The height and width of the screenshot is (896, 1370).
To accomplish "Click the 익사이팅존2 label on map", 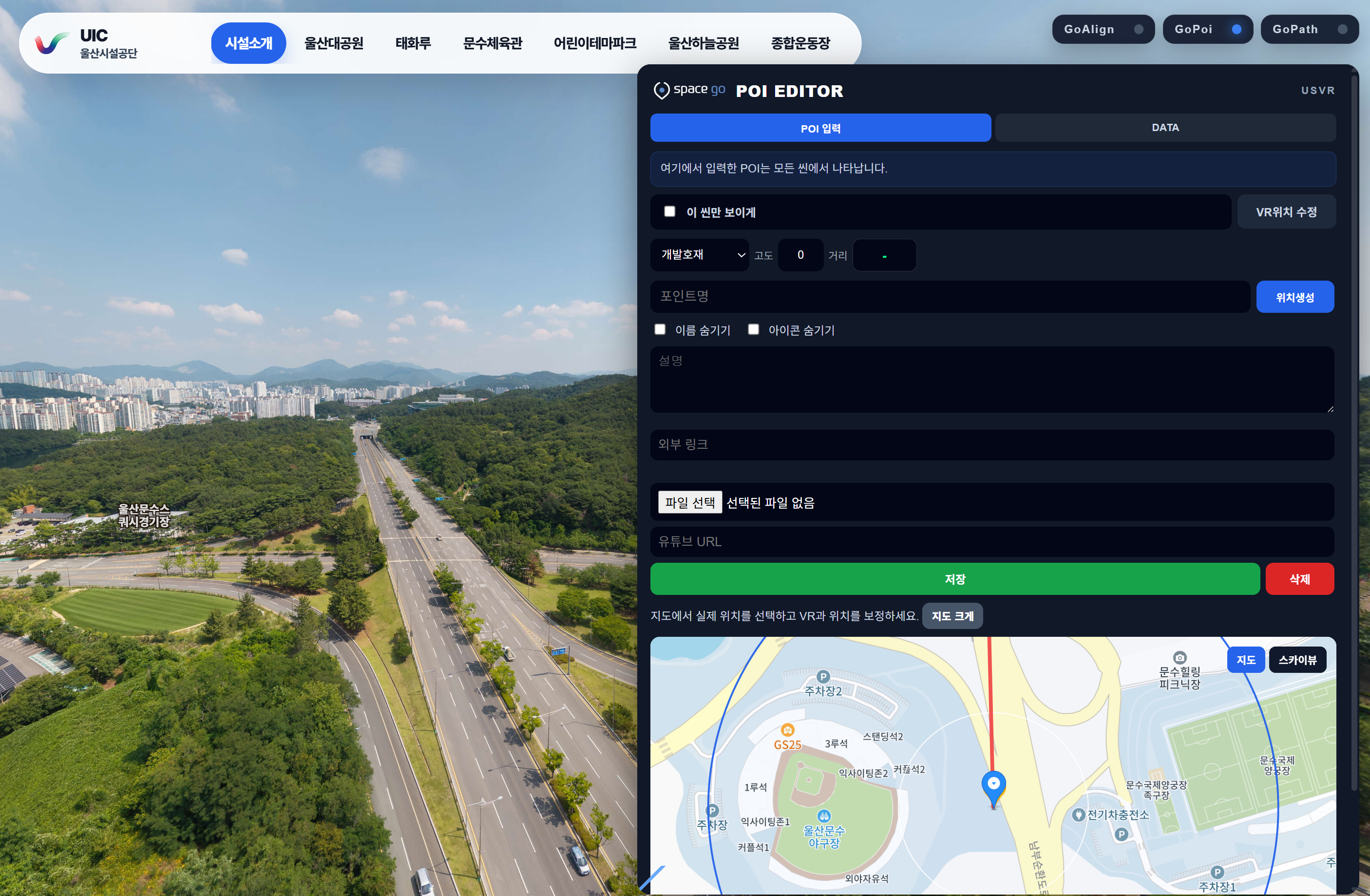I will click(x=863, y=773).
